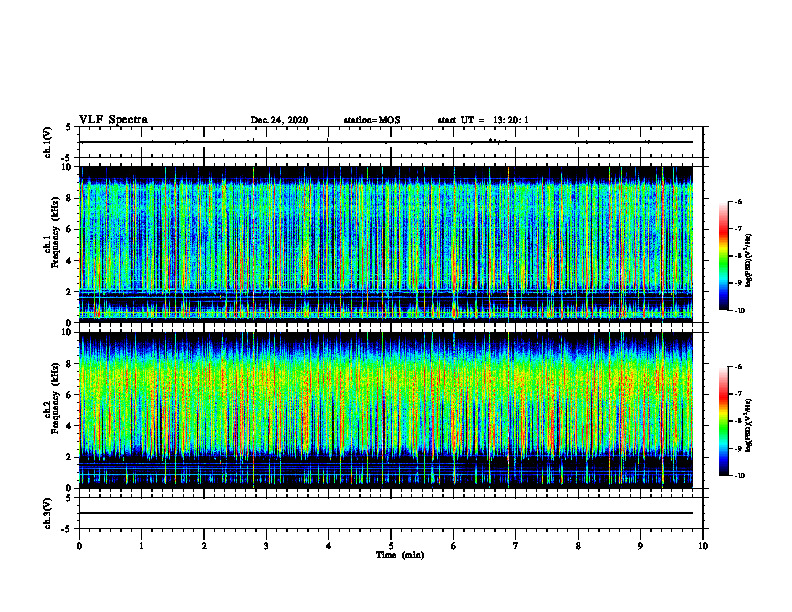Image resolution: width=792 pixels, height=612 pixels.
Task: Click the time axis tick label 9
Action: 640,546
